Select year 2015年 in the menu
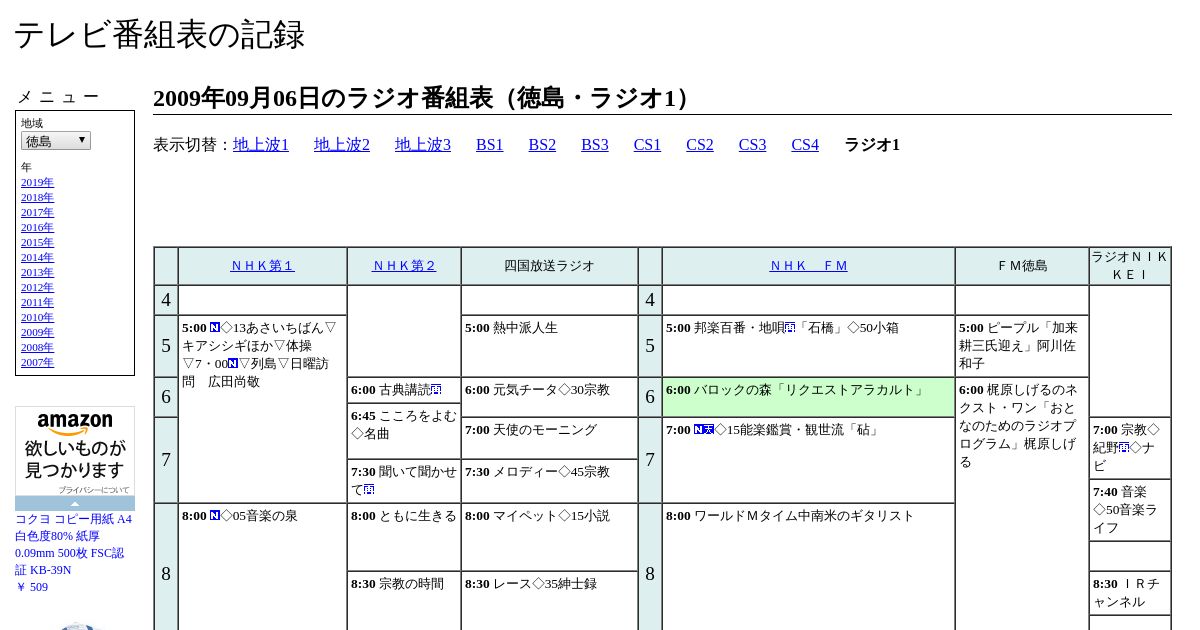1200x630 pixels. point(37,242)
